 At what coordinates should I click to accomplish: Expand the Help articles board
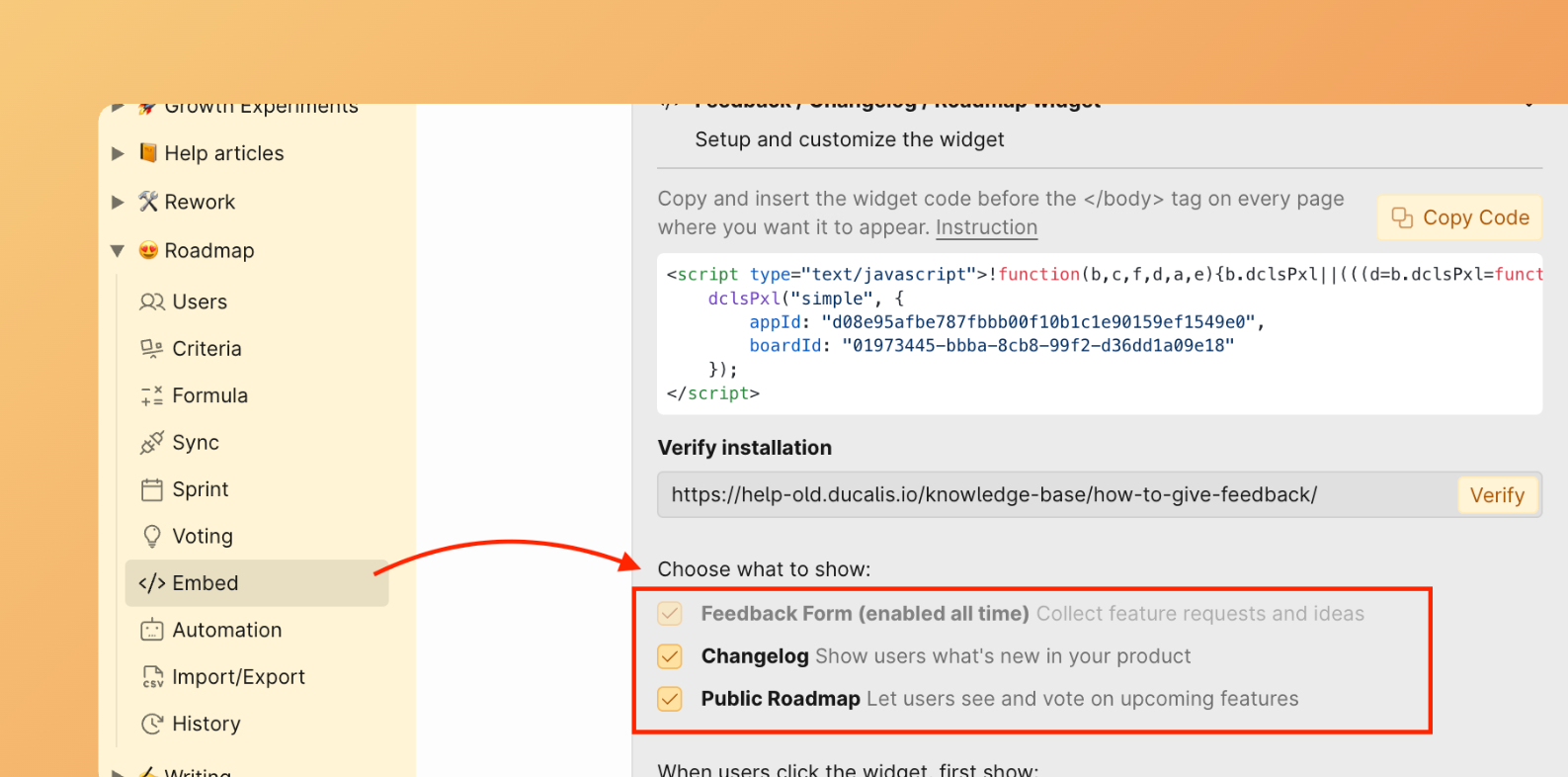click(x=118, y=153)
